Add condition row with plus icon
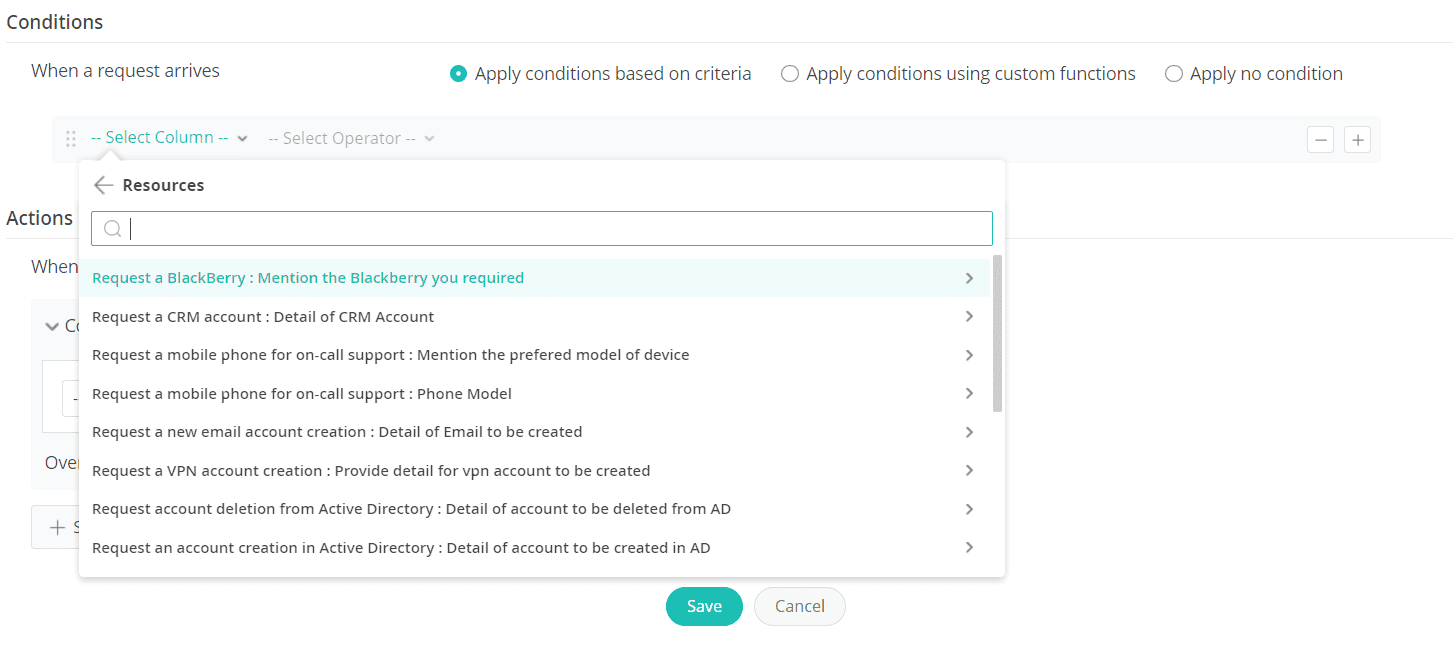This screenshot has width=1453, height=647. pyautogui.click(x=1357, y=140)
